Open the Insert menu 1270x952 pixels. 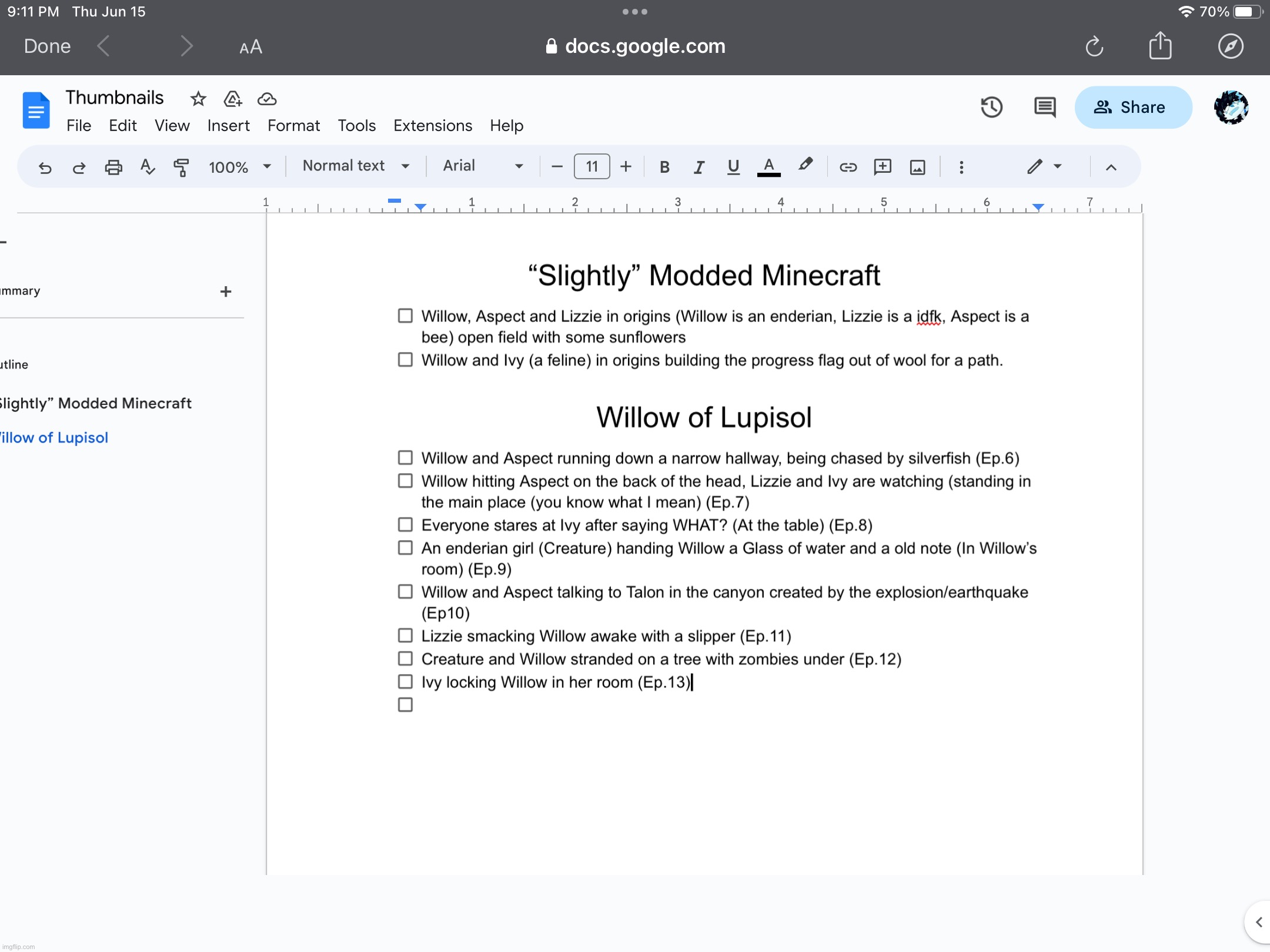tap(228, 126)
